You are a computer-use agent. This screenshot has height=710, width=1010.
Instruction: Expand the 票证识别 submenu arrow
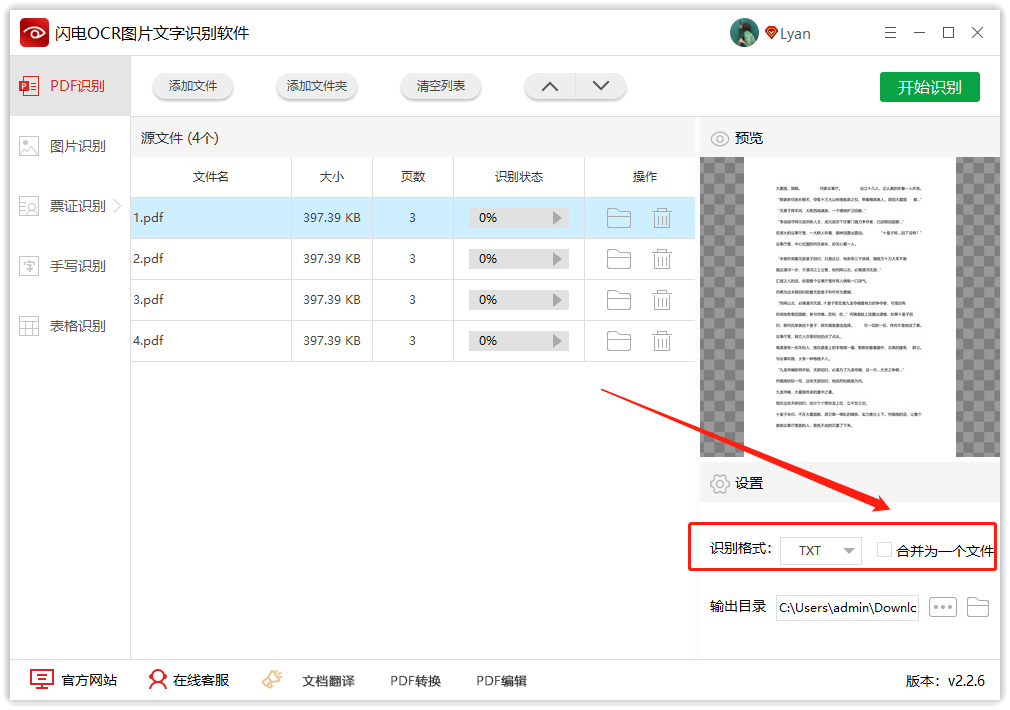[117, 206]
